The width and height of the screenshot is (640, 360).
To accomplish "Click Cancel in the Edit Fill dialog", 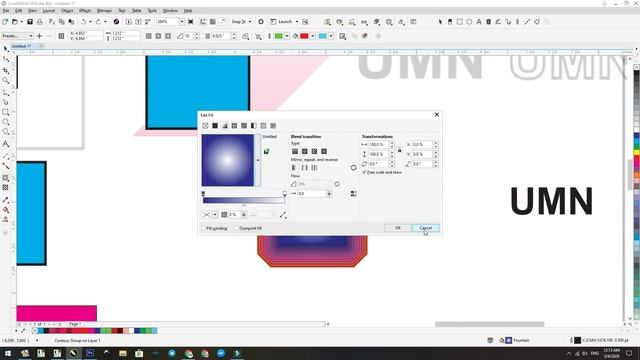I will click(x=425, y=228).
